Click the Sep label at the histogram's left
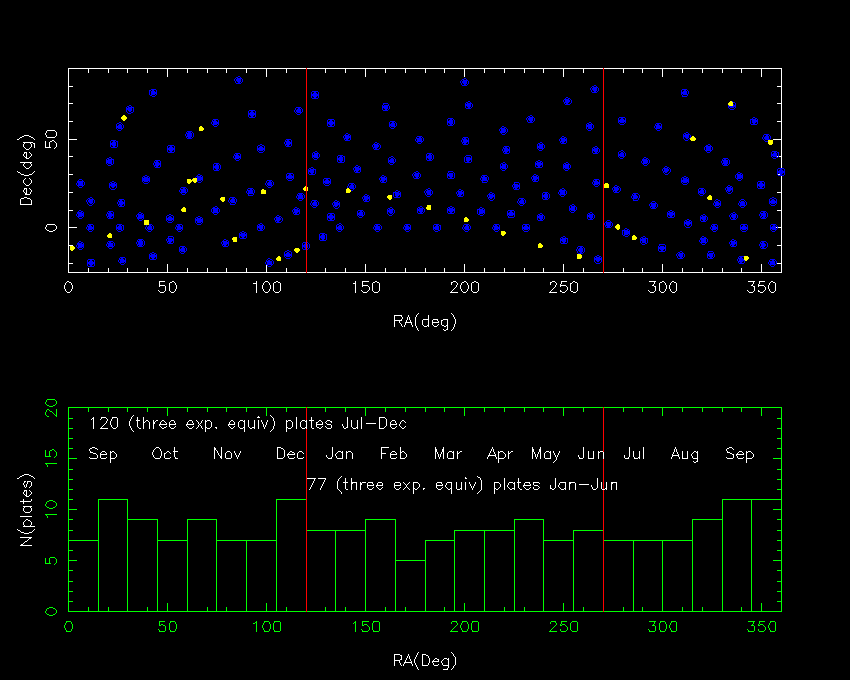The image size is (850, 680). [102, 454]
